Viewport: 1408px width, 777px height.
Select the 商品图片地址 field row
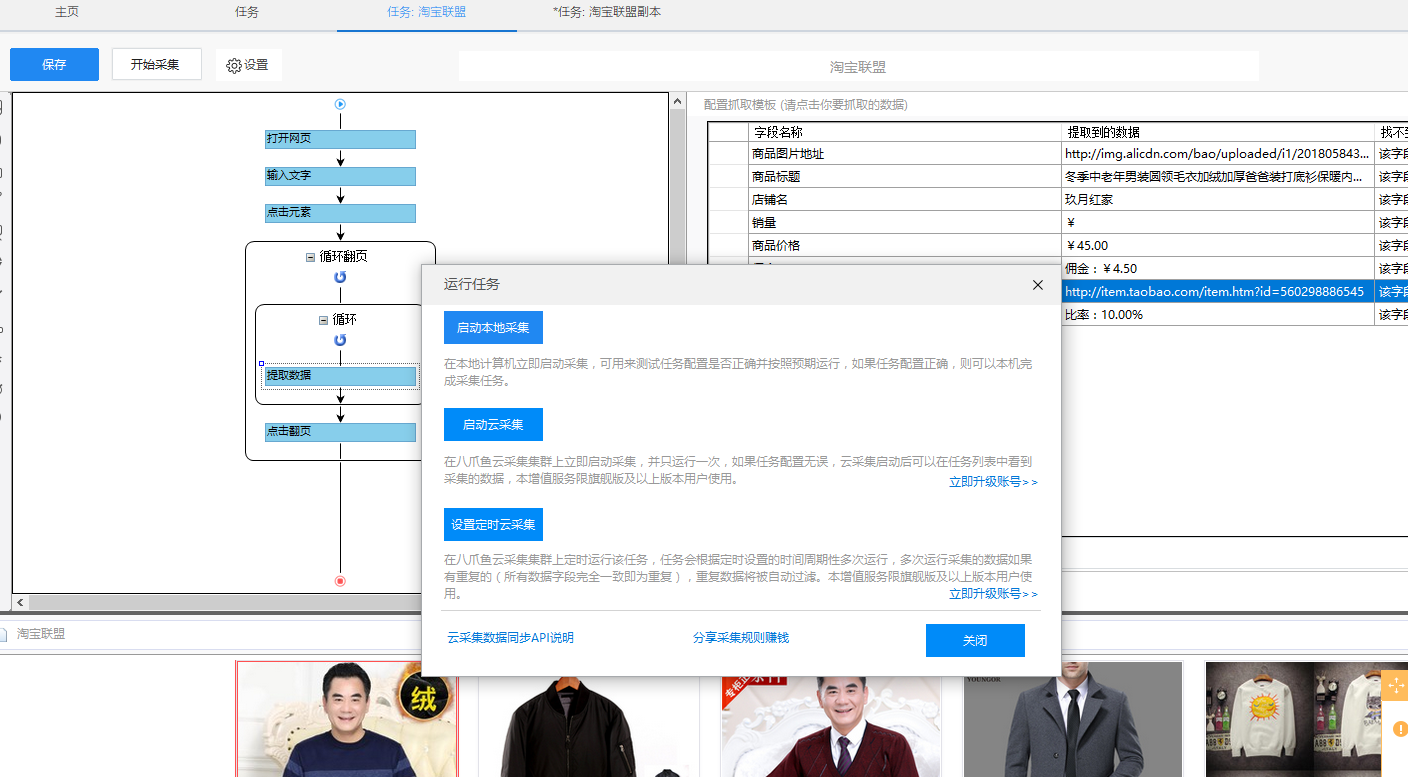tap(904, 154)
